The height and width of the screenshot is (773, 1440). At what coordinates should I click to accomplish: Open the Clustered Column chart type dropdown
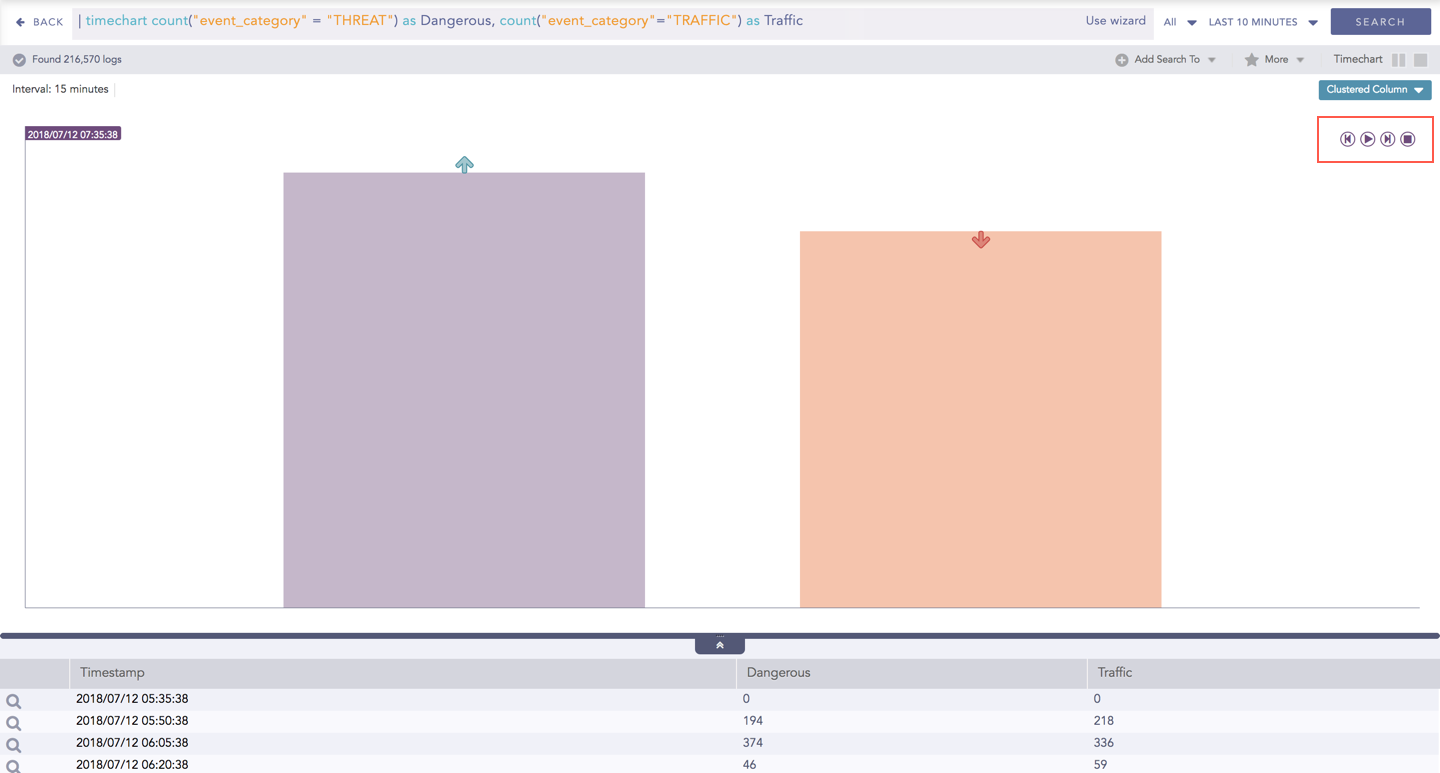coord(1374,90)
